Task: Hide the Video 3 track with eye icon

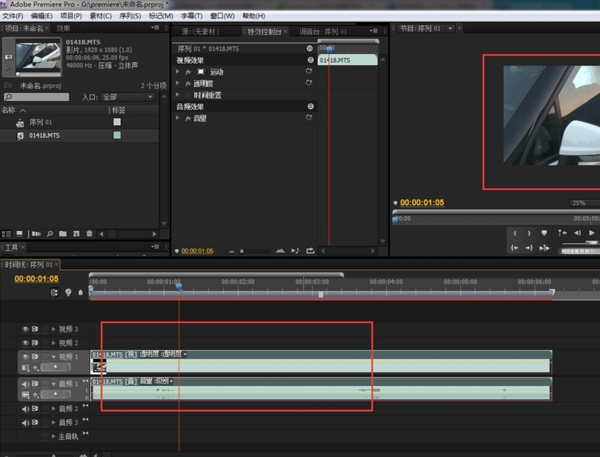Action: (26, 329)
